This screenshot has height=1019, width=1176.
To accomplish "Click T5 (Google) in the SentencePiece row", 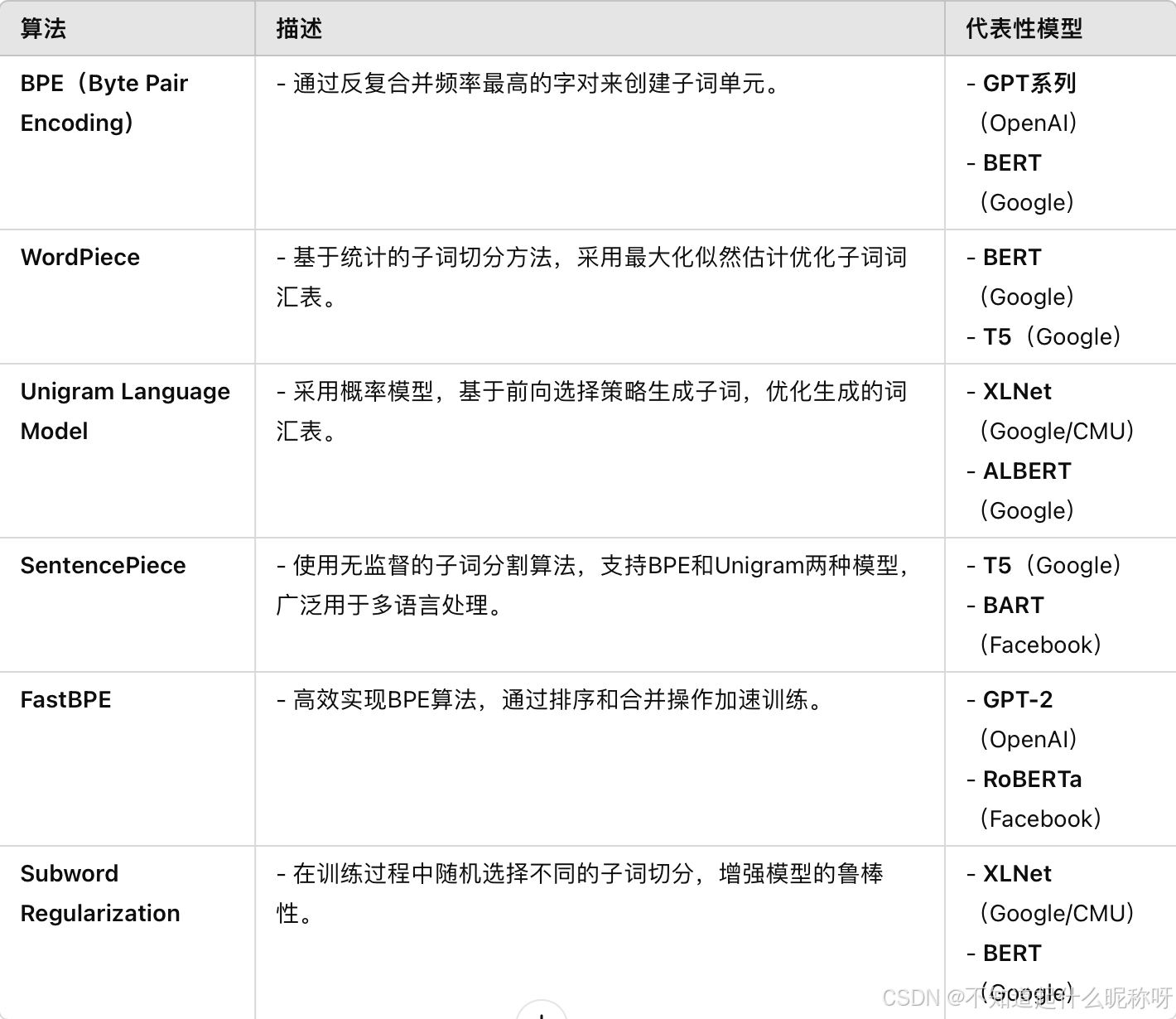I will 1052,566.
